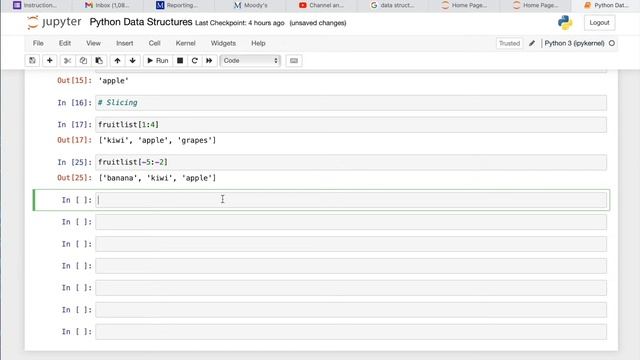Open the Edit menu
This screenshot has width=640, height=360.
tap(64, 43)
